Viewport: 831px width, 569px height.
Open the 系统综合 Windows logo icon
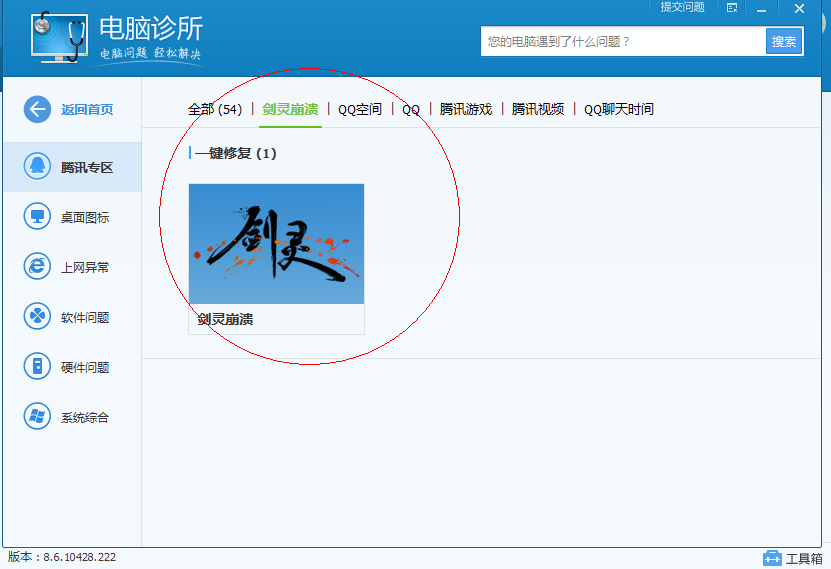[x=37, y=416]
